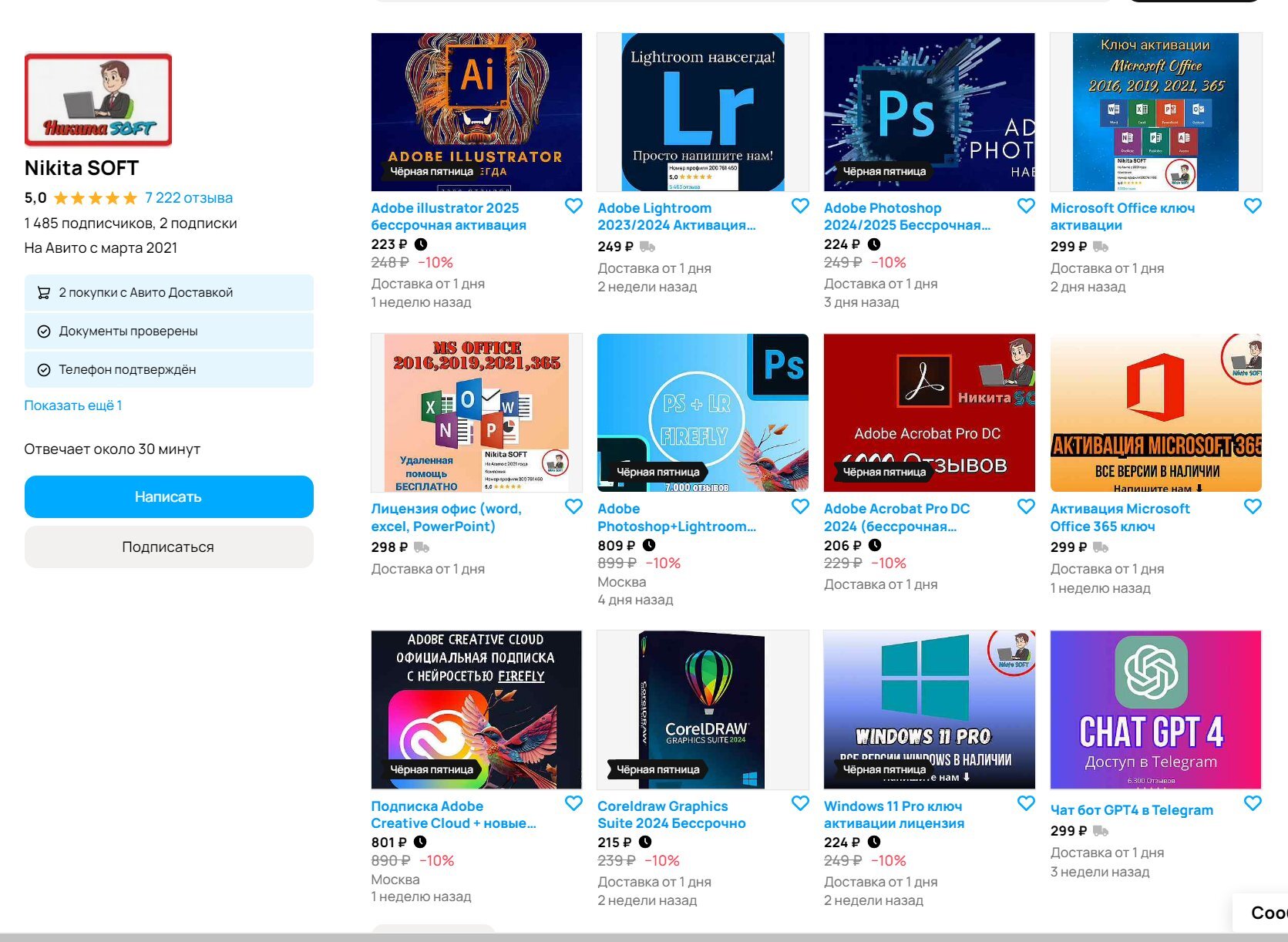Open Adobe Creative Cloud Firefly thumbnail
This screenshot has height=942, width=1288.
click(x=476, y=710)
